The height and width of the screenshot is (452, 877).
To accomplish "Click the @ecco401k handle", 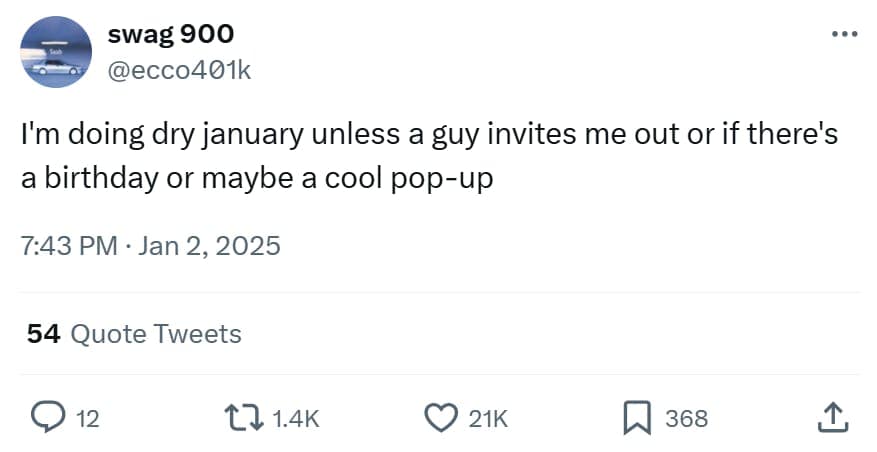I will 179,72.
